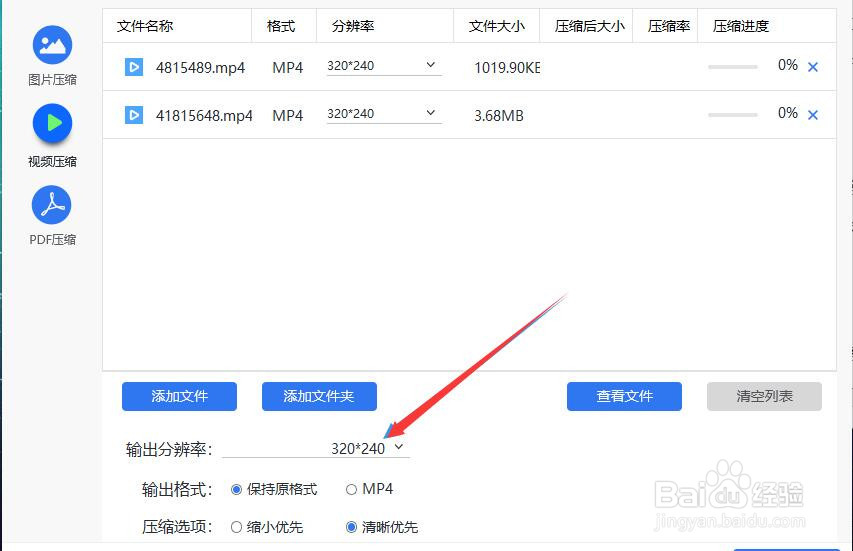Open resolution dropdown for 4815489.mp4 row
The height and width of the screenshot is (551, 853).
pos(384,66)
